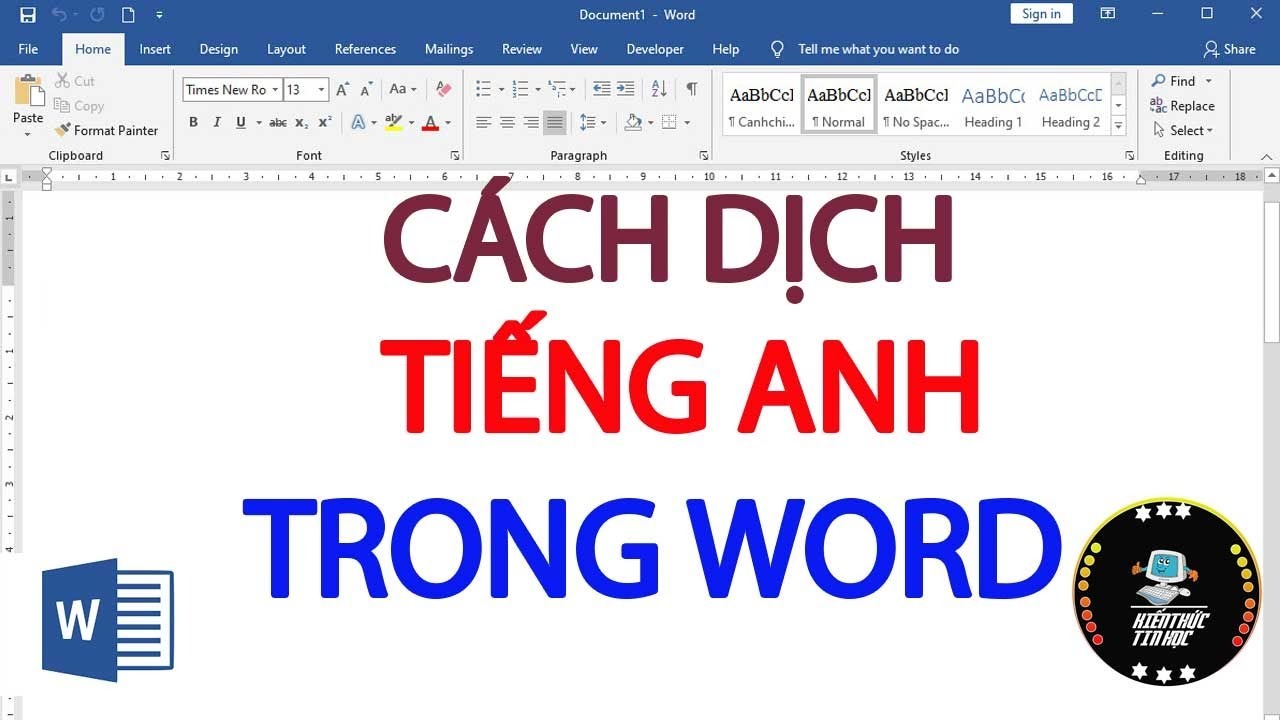Switch to the References tab
1280x720 pixels.
365,49
